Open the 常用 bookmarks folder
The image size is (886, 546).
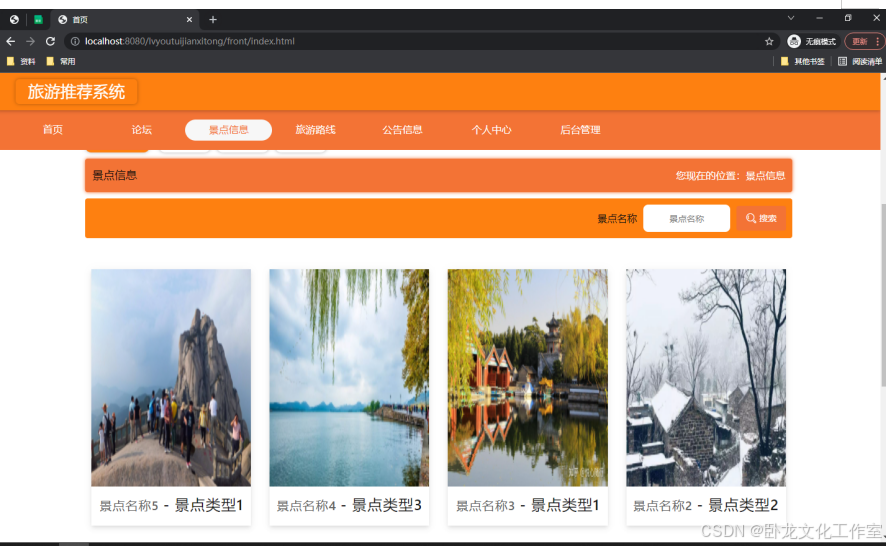(61, 61)
